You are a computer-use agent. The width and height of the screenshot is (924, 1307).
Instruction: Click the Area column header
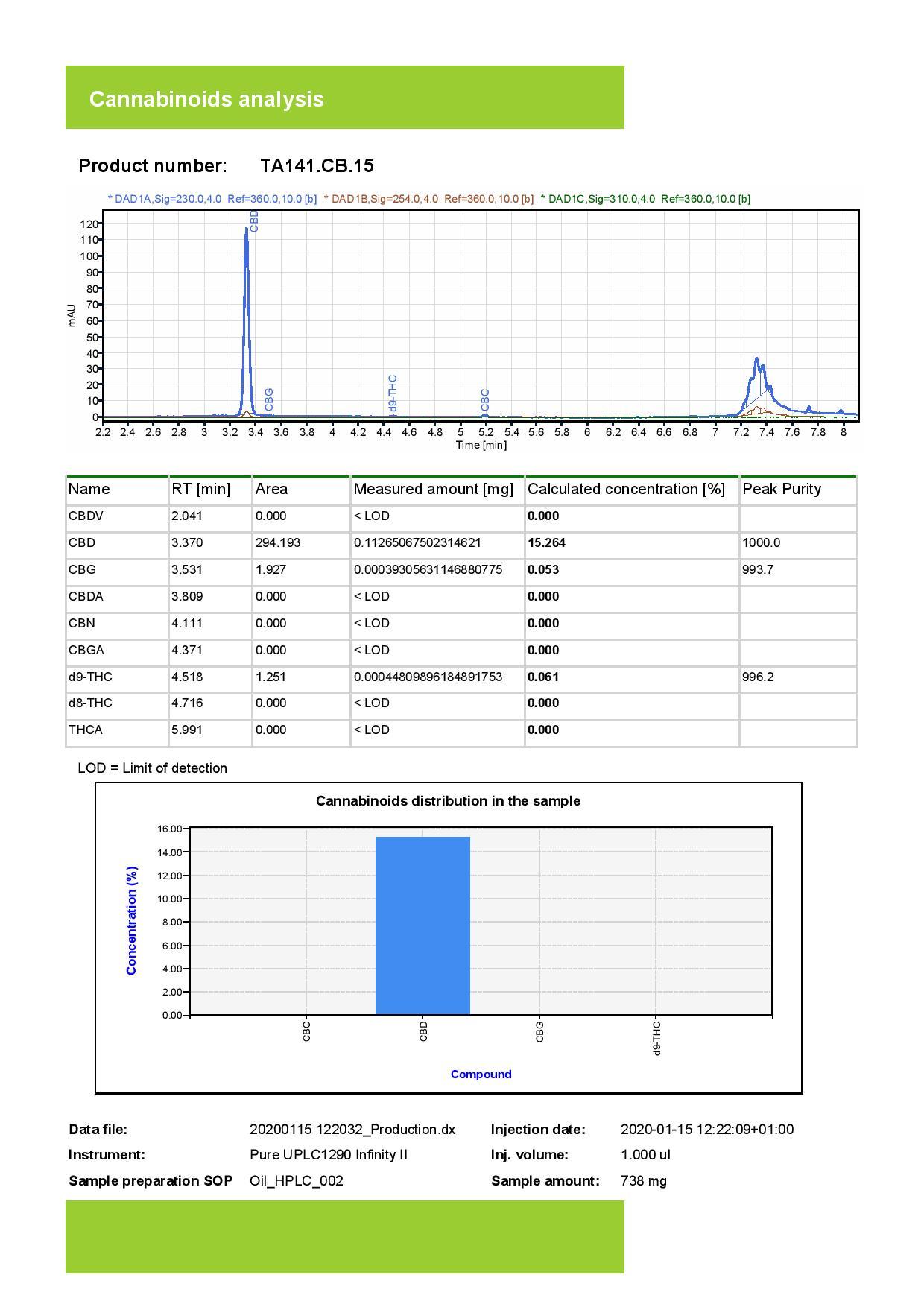tap(271, 489)
